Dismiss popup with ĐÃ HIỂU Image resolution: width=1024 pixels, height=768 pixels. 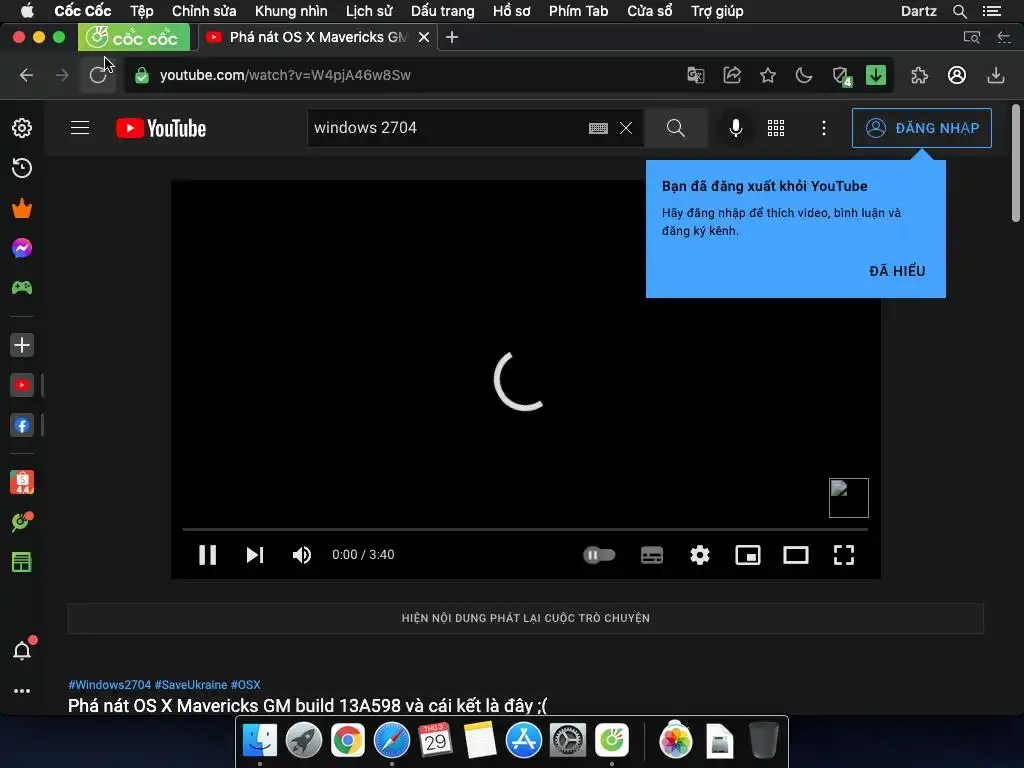click(x=897, y=271)
